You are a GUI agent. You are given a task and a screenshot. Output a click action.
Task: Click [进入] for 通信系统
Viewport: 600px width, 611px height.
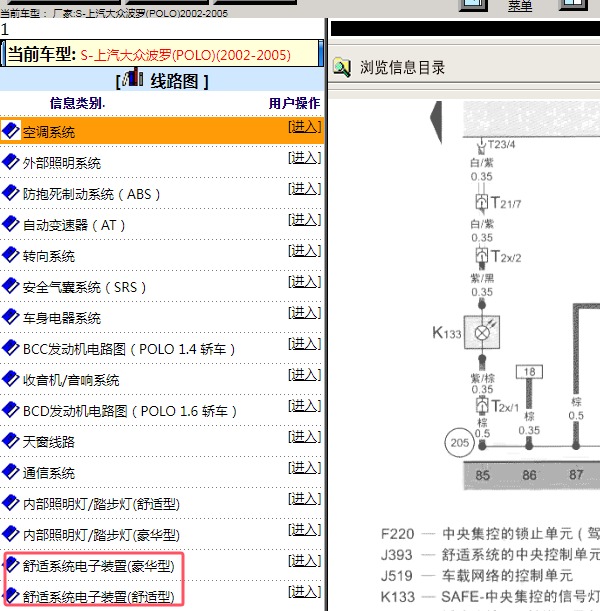(305, 468)
